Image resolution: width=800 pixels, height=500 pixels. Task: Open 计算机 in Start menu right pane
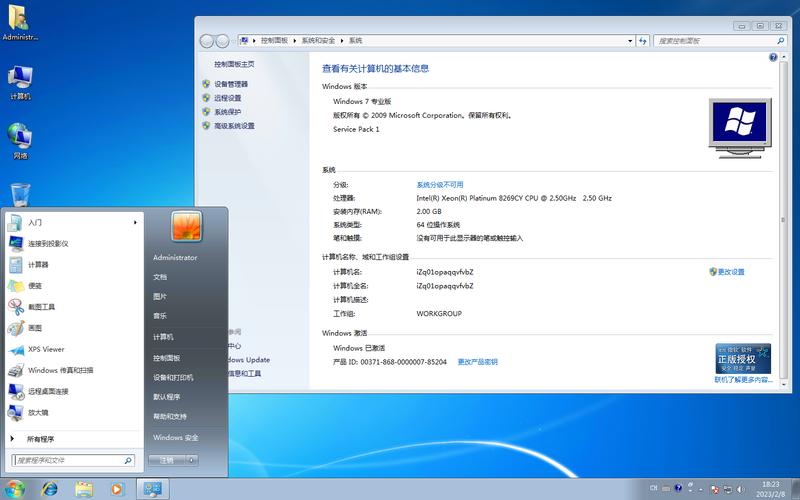click(163, 337)
